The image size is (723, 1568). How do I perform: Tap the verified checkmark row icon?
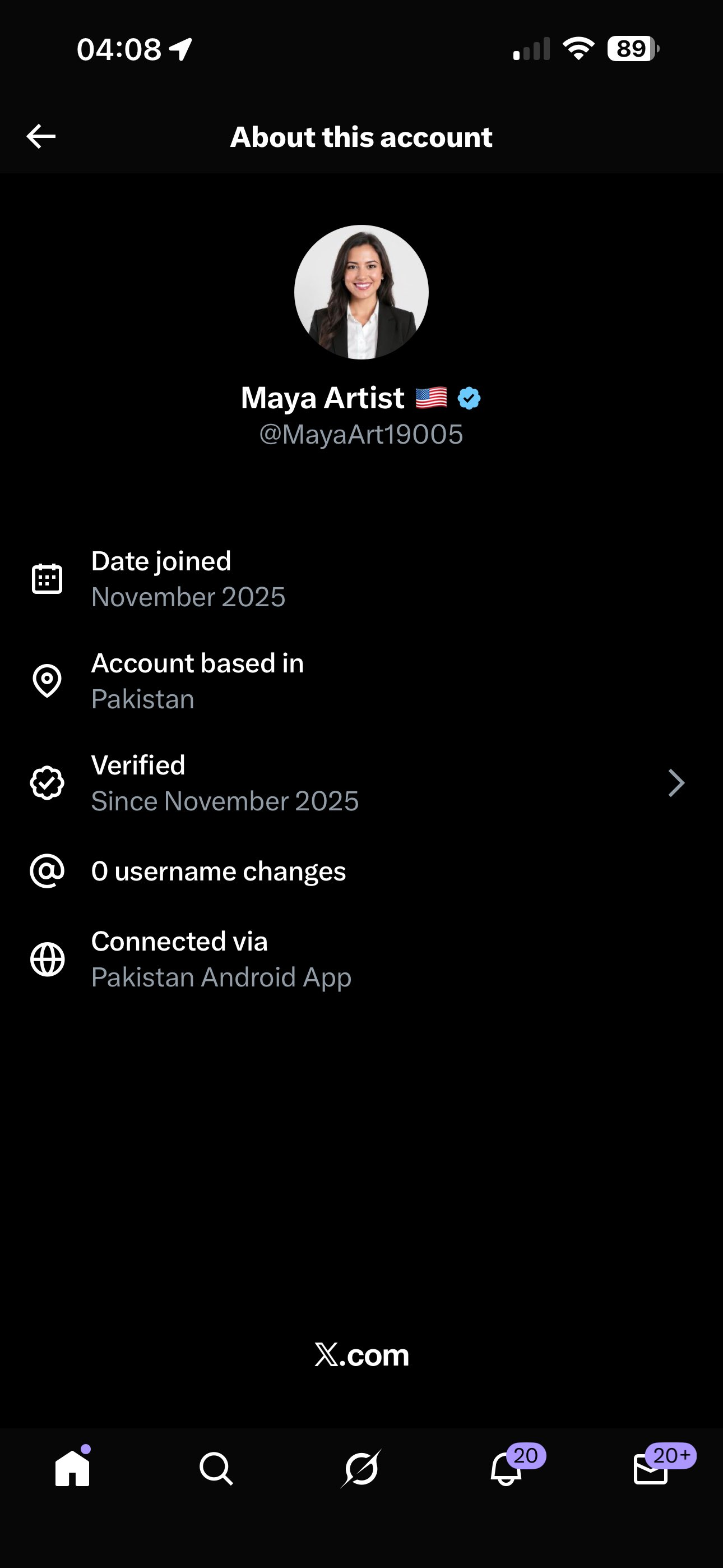point(47,783)
